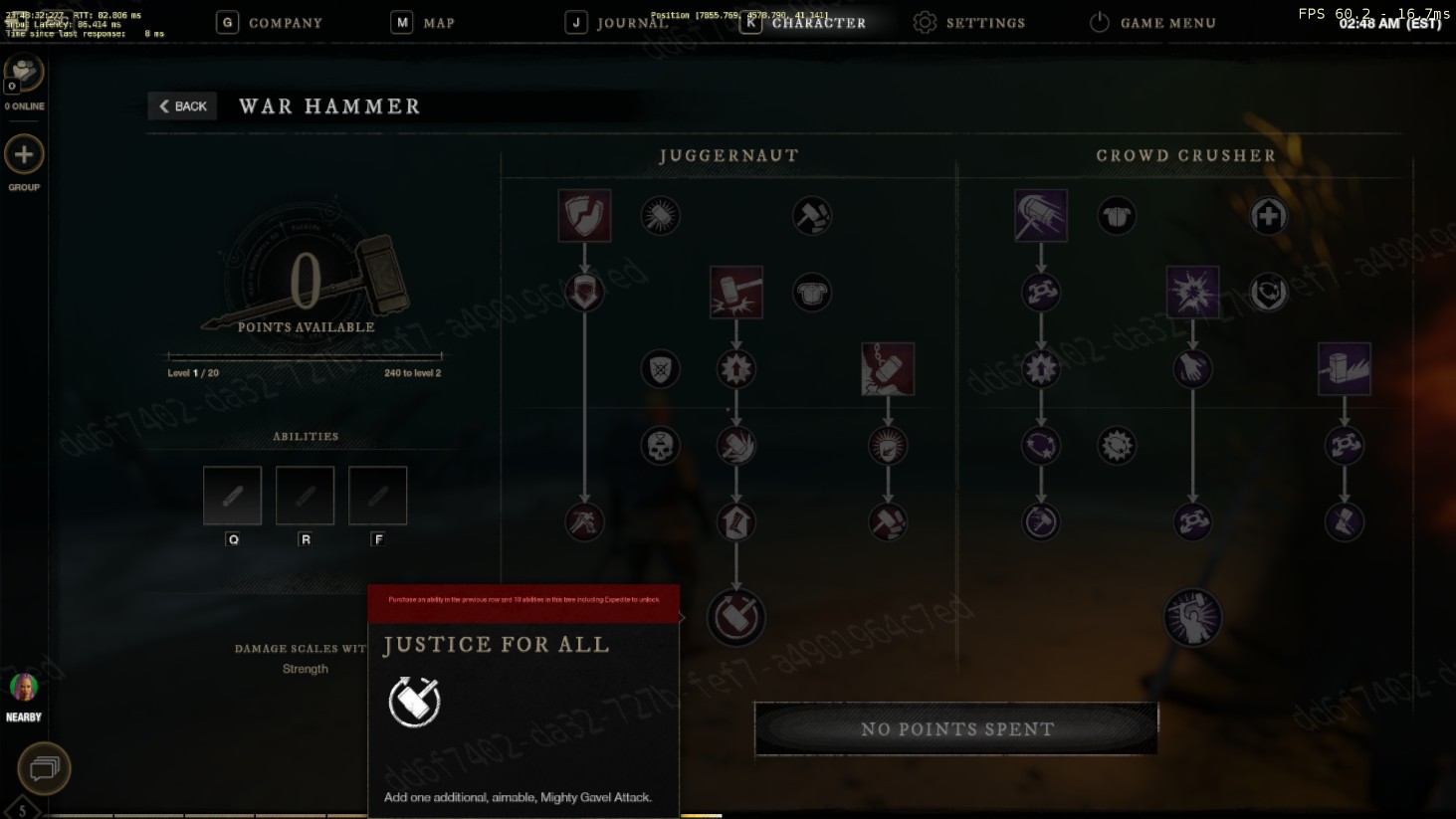Click the Q ability slot
This screenshot has width=1456, height=819.
(x=233, y=496)
